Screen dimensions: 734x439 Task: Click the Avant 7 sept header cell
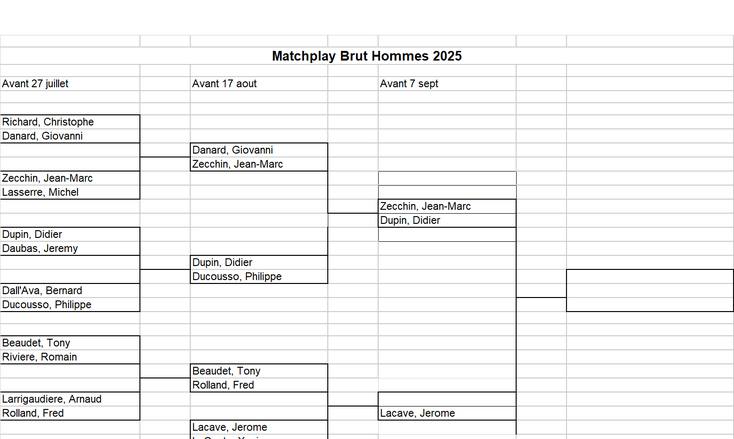[409, 84]
